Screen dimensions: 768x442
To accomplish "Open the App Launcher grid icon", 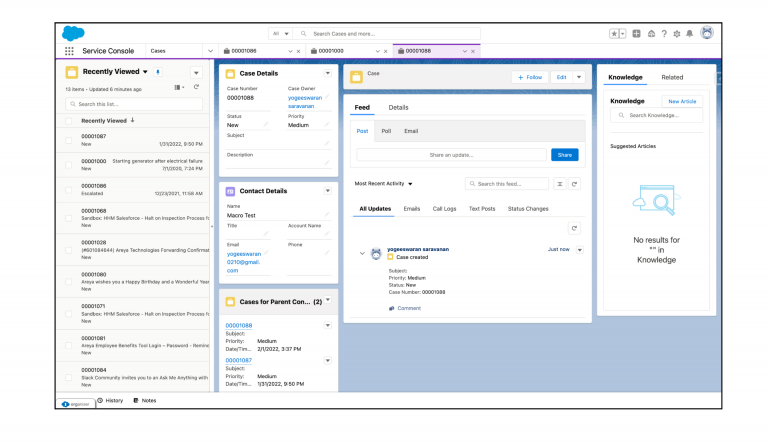I will tap(69, 51).
